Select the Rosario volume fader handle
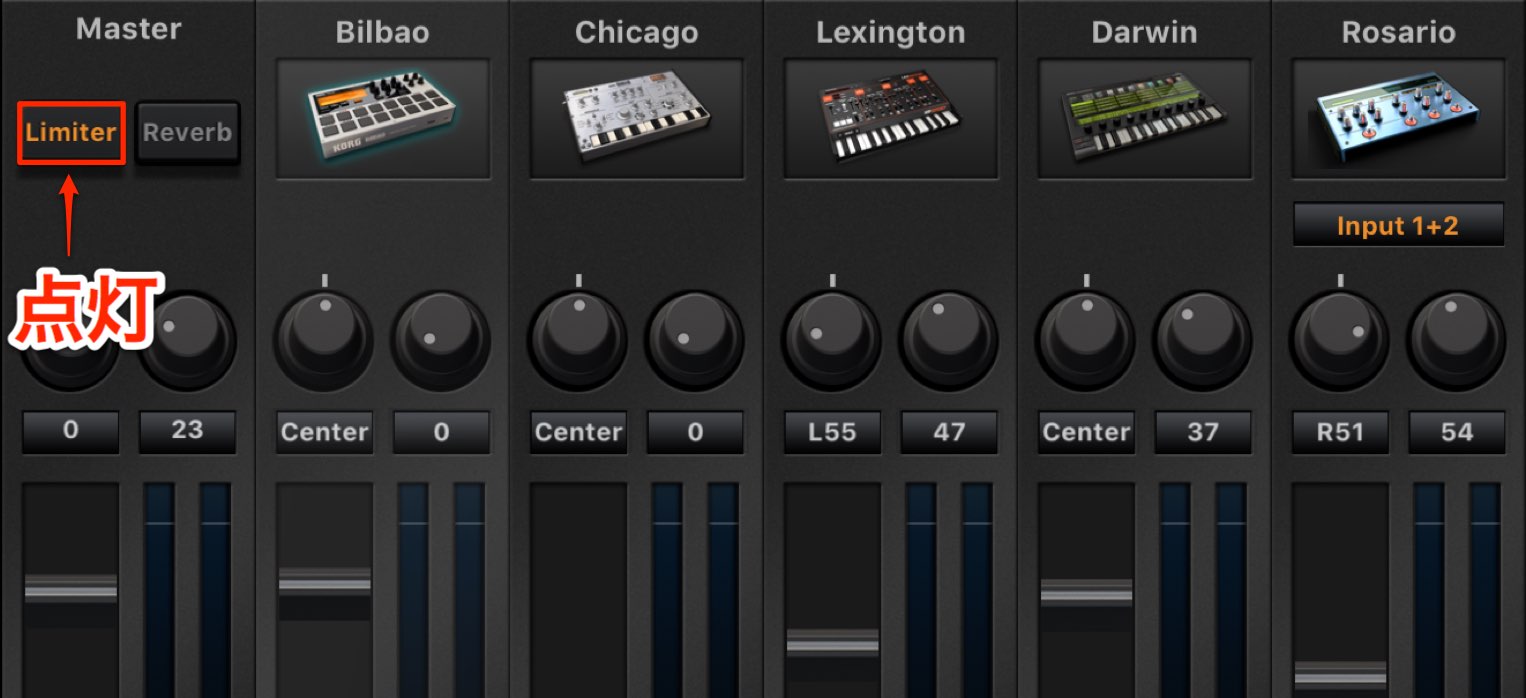Screen dimensions: 1526x698 (1340, 673)
